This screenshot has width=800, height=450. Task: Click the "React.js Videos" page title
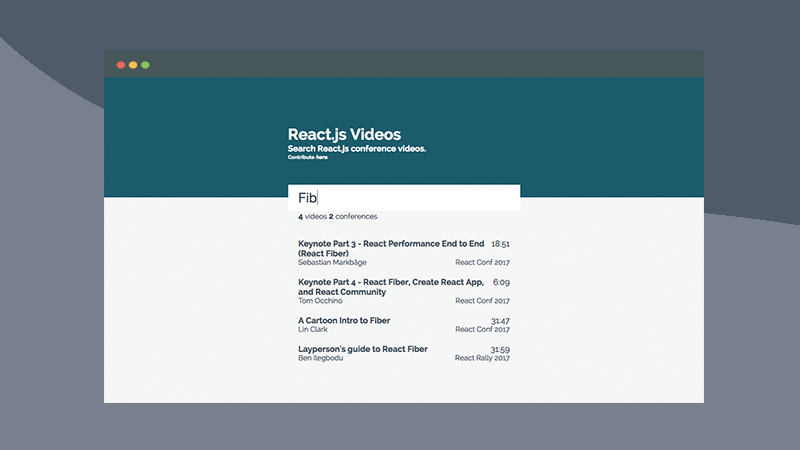344,134
